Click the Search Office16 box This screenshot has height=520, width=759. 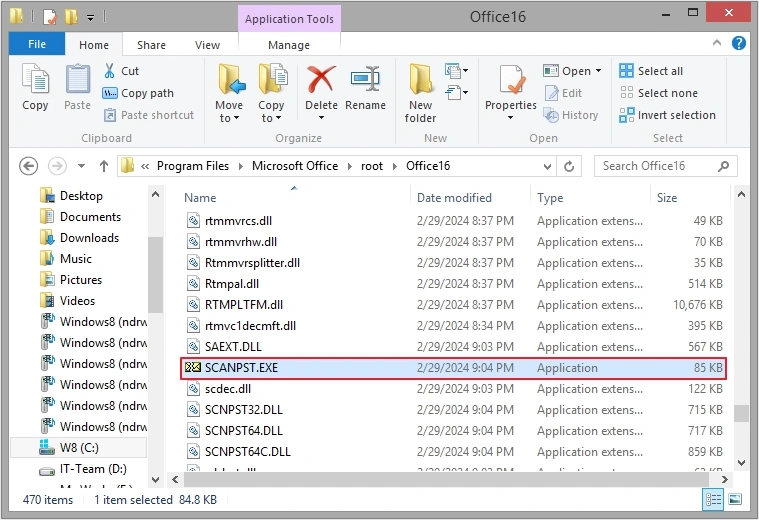(x=666, y=166)
